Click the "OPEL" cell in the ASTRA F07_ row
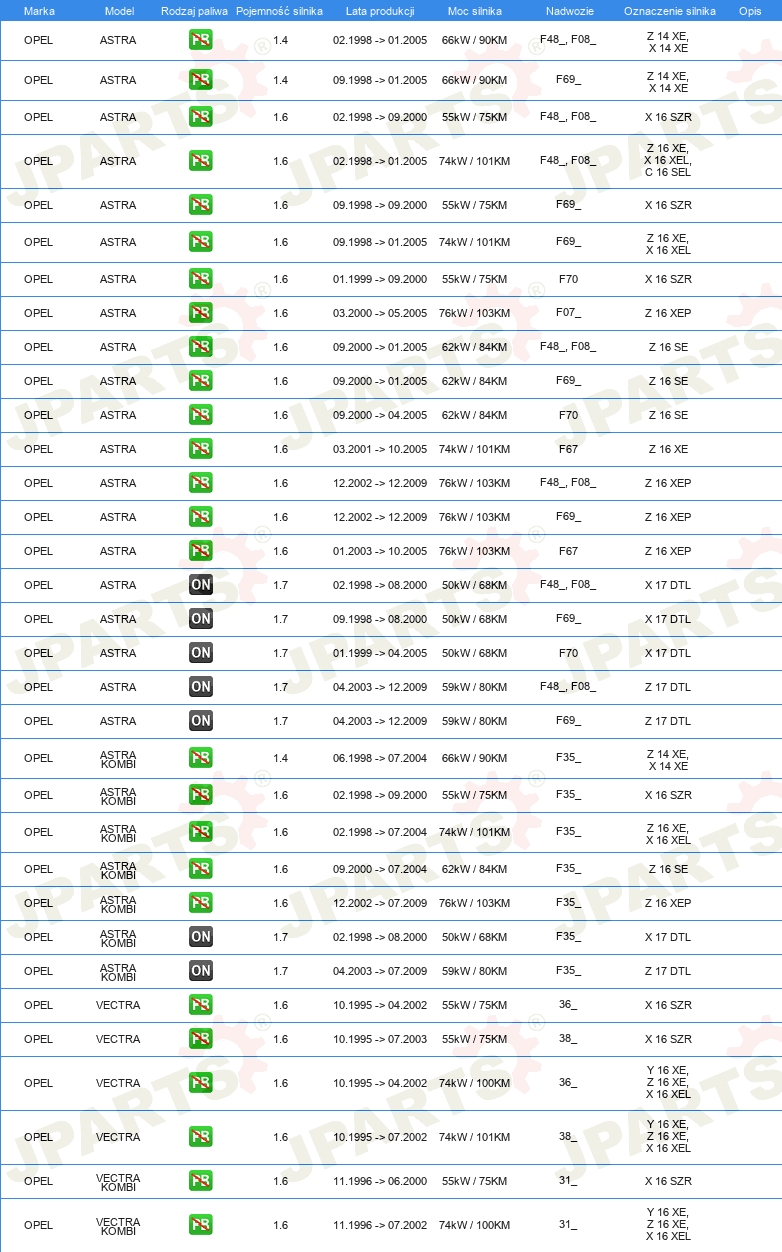 38,314
